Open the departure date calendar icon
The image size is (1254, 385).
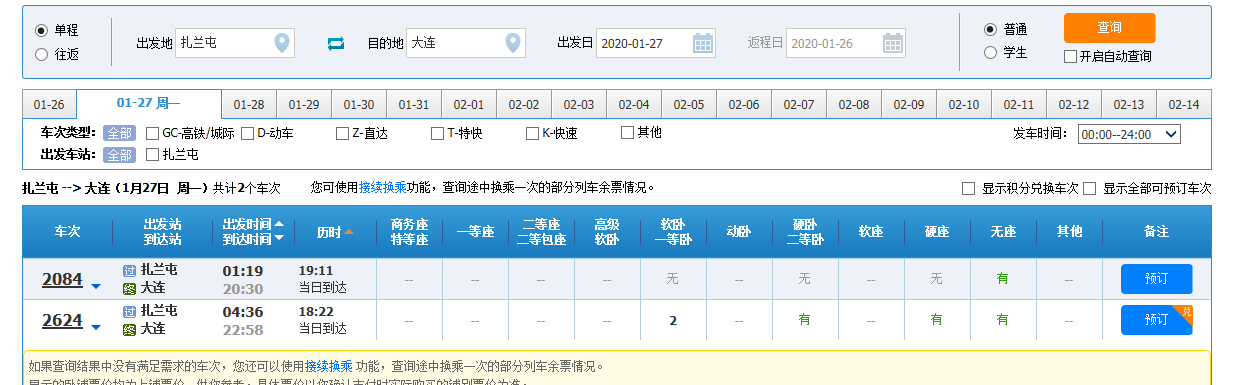tap(703, 43)
